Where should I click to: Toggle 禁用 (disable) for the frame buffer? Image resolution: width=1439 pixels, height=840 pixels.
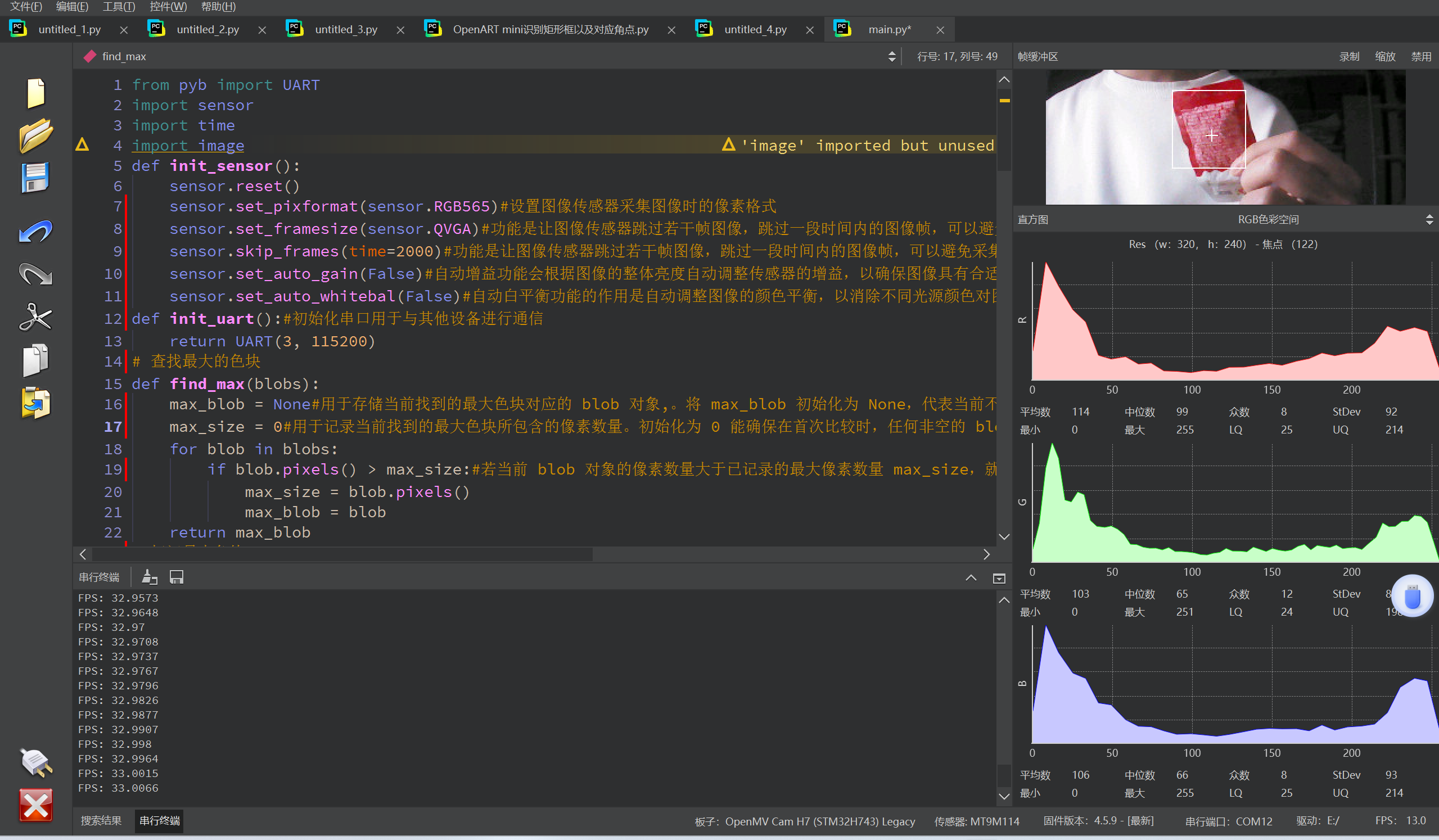(x=1421, y=57)
